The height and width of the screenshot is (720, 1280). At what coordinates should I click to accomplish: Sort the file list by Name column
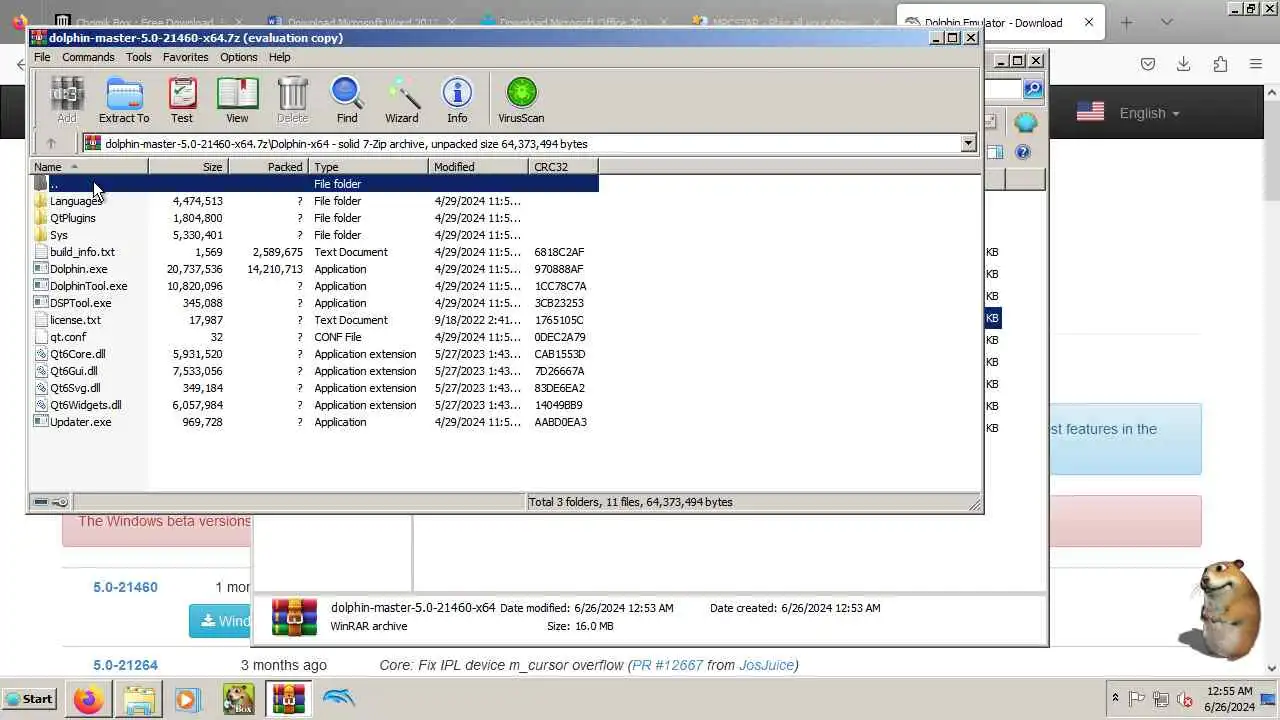click(89, 167)
